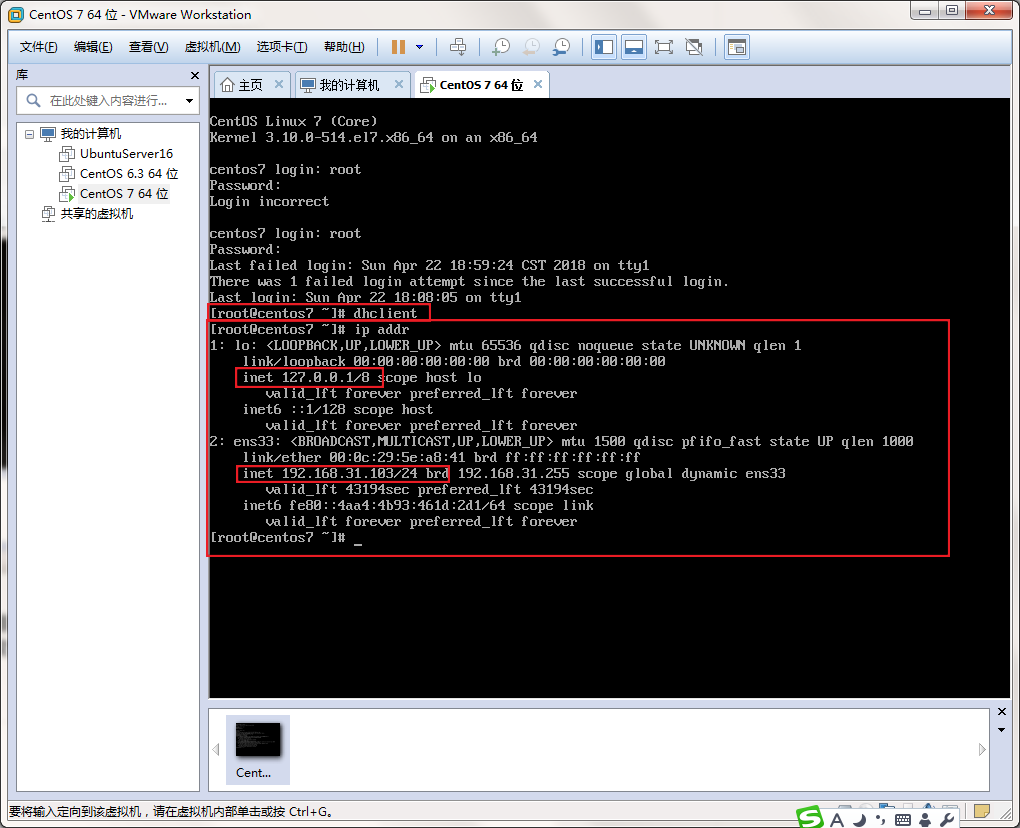Open the 查看(V) menu

(148, 47)
